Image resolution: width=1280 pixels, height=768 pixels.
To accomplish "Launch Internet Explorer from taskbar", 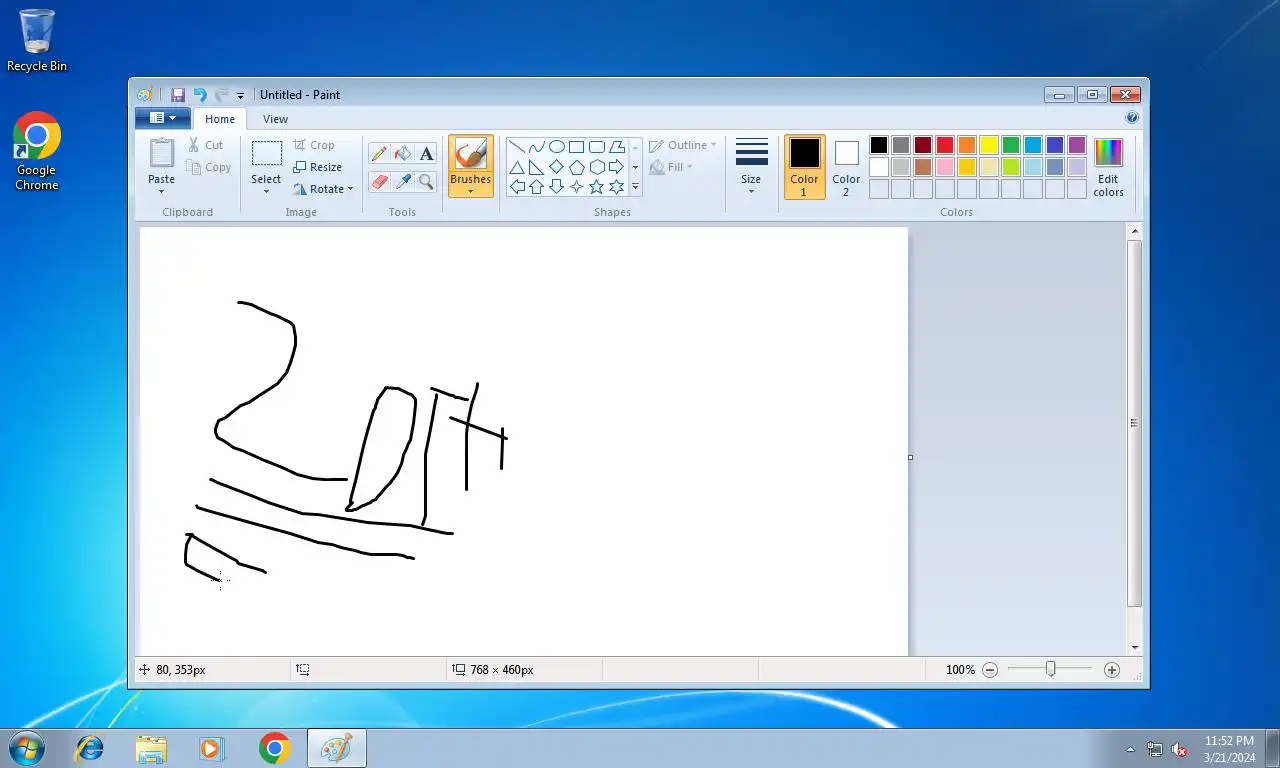I will 90,748.
